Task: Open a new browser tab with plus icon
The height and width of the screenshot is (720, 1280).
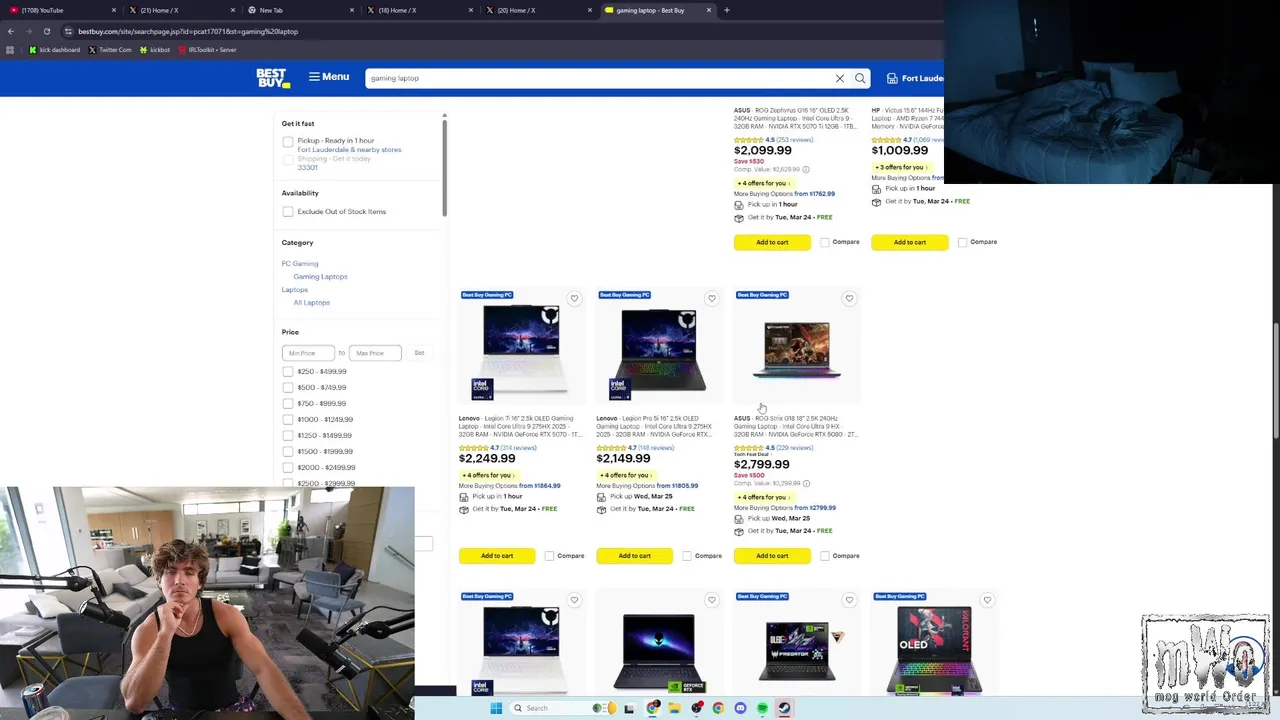Action: pyautogui.click(x=727, y=10)
